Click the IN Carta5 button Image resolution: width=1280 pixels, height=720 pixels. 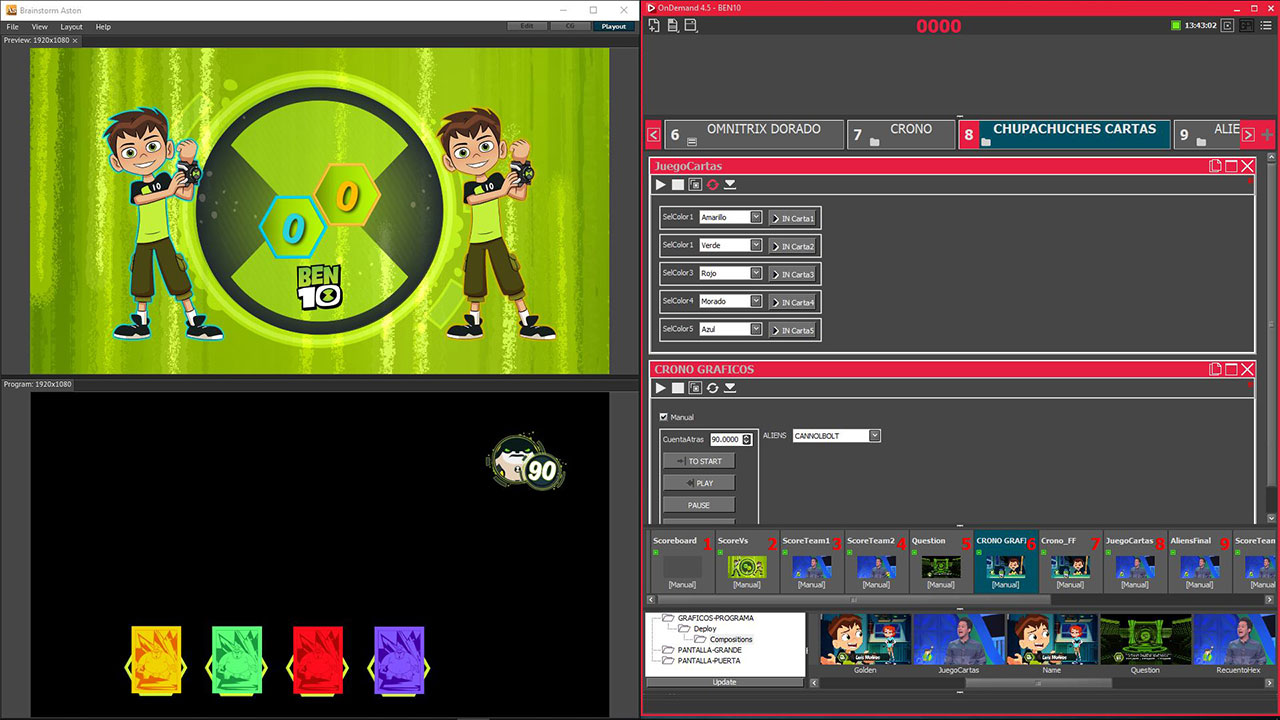pyautogui.click(x=794, y=330)
